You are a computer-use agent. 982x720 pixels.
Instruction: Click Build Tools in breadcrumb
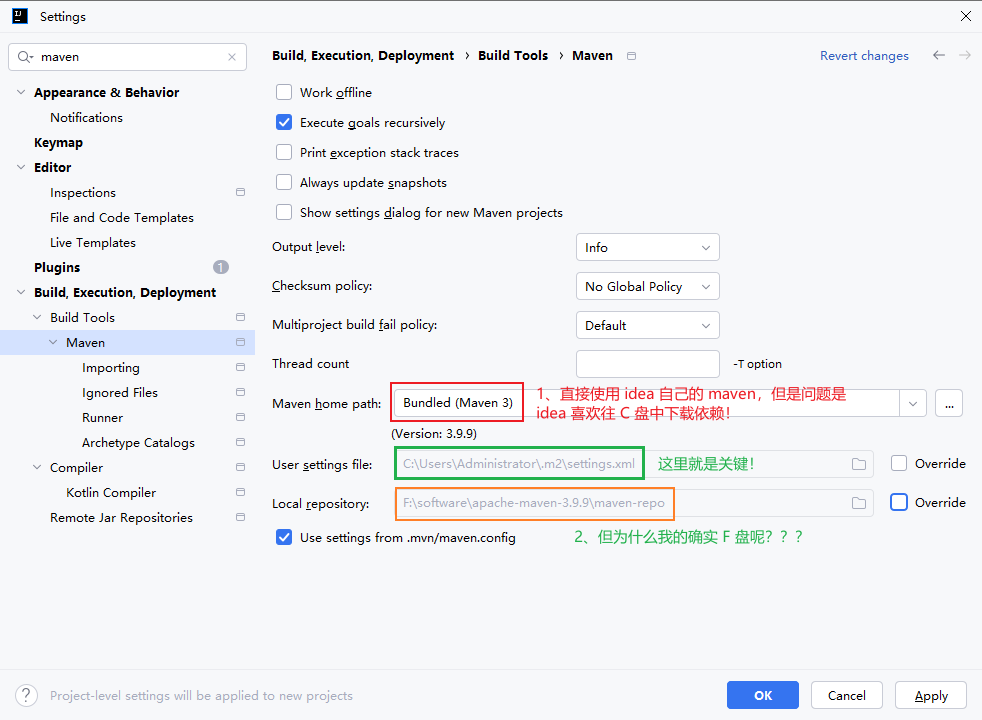click(x=513, y=56)
